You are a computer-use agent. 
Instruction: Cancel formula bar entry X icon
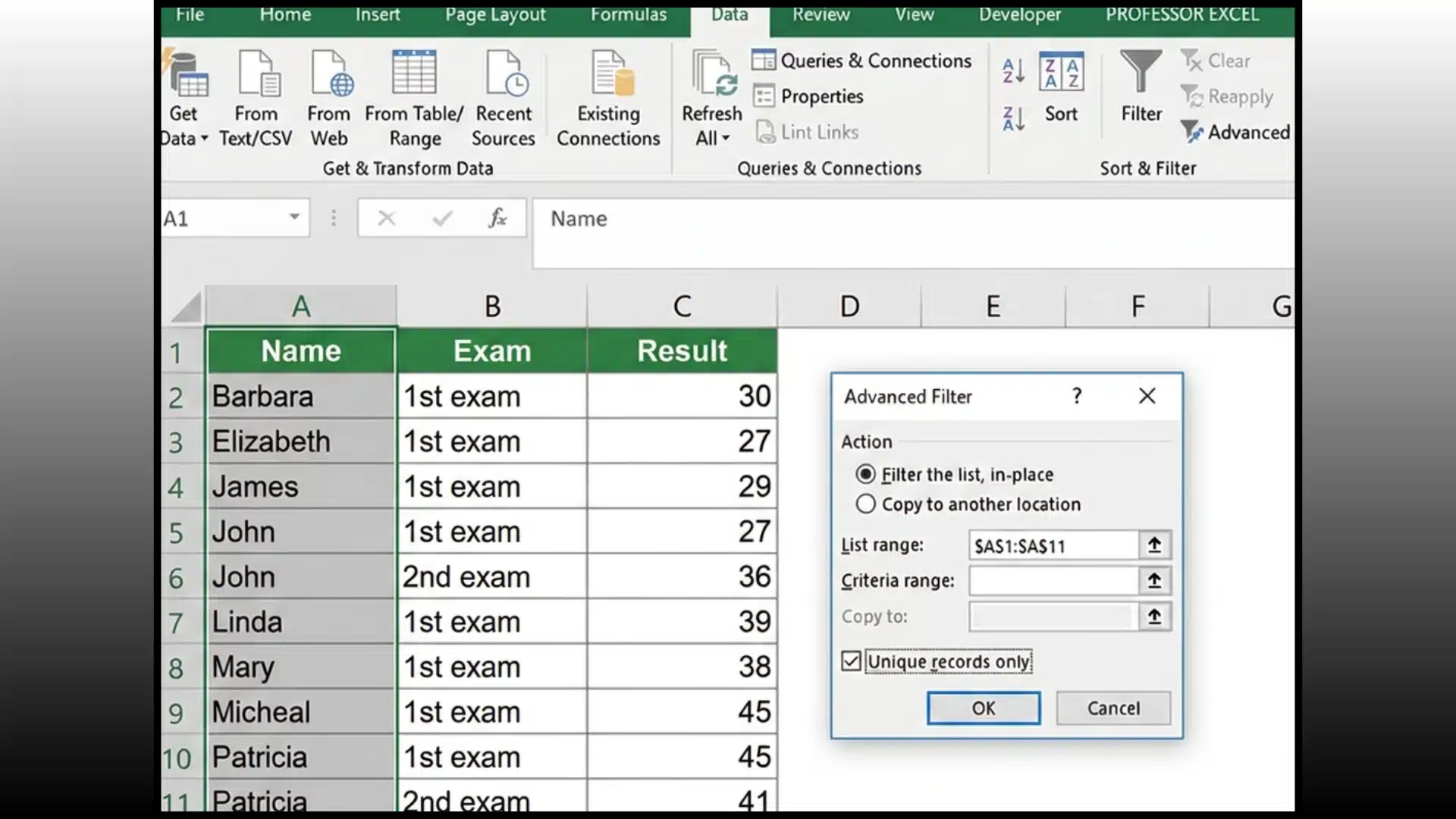(387, 218)
